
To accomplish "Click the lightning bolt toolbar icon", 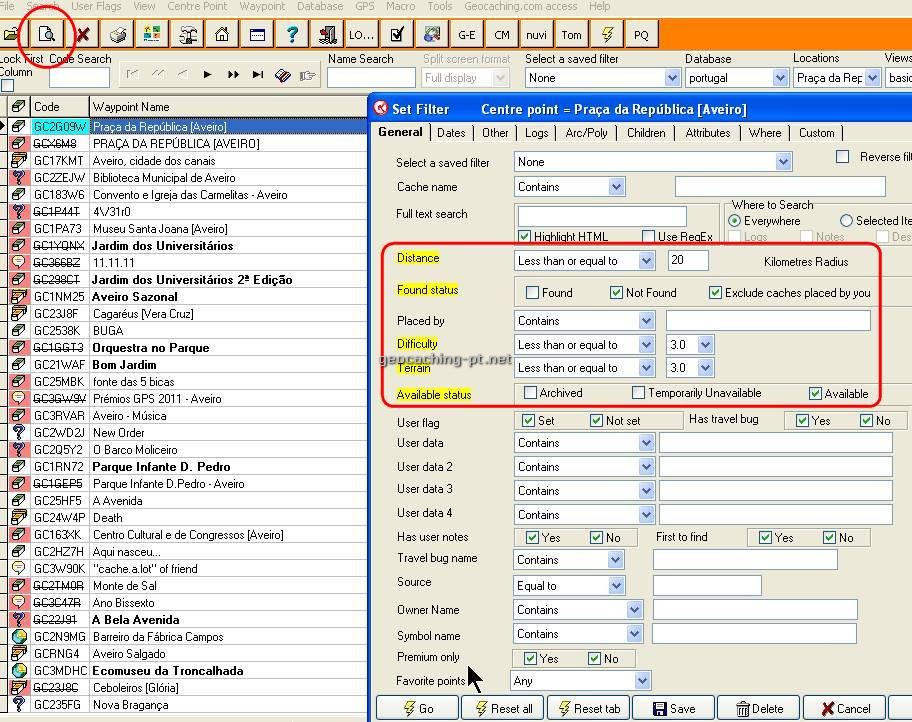I will 606,34.
